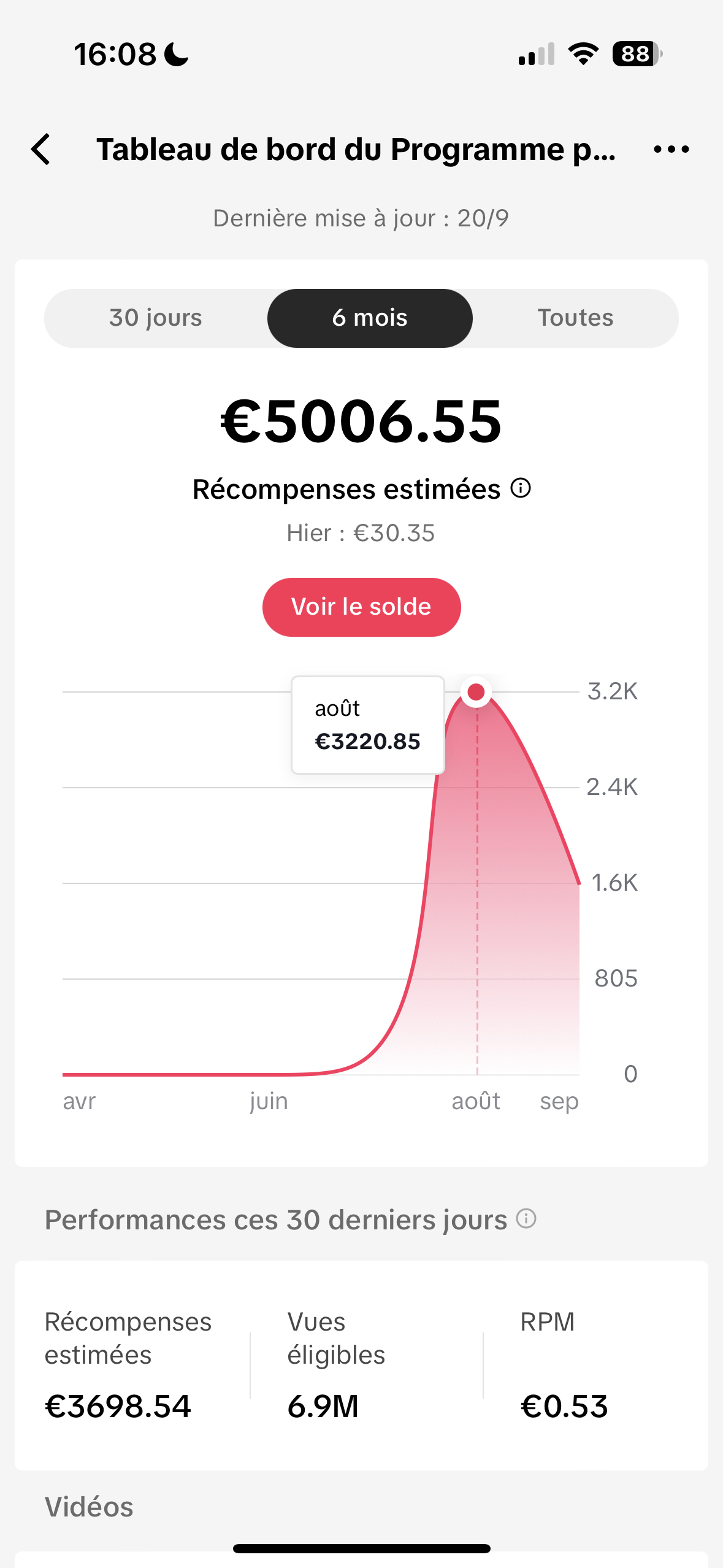Tap the juin label on chart axis
Screen dimensions: 723x1568
click(269, 1102)
